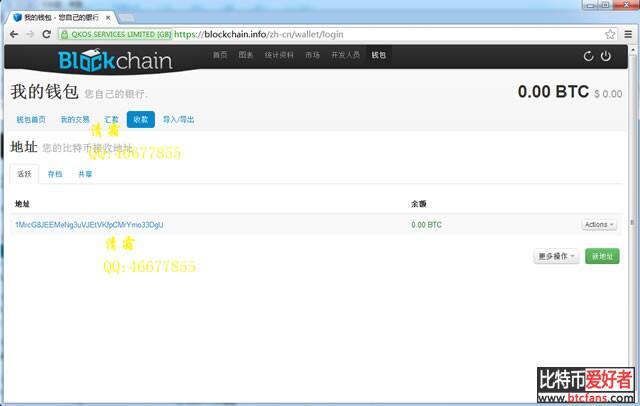Click the browser back arrow
Image resolution: width=640 pixels, height=406 pixels.
[x=14, y=34]
